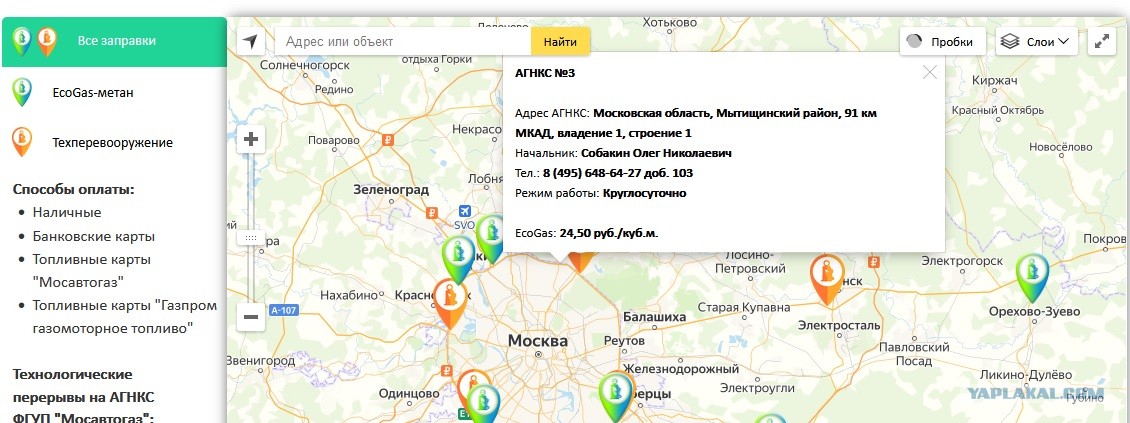The image size is (1130, 423).
Task: Click the price 24,50 руб./куб.м. text
Action: [x=609, y=233]
